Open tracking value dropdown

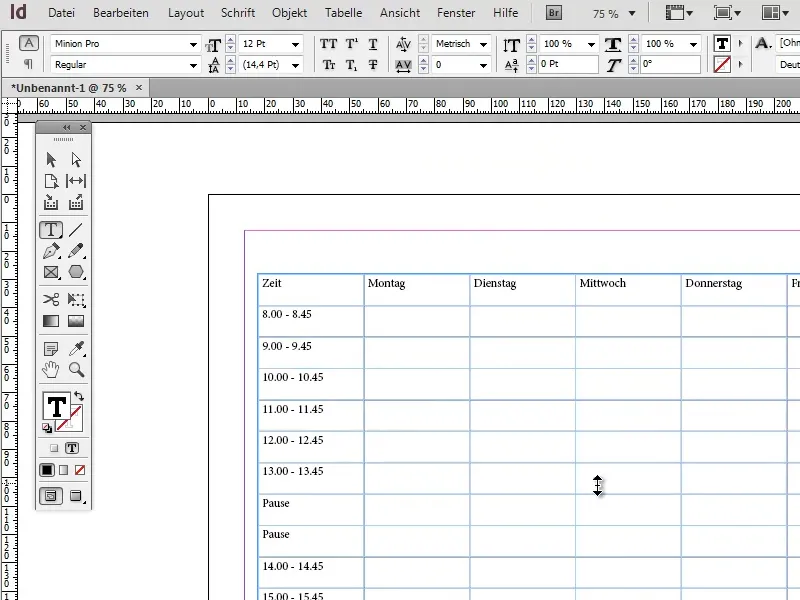(x=483, y=65)
